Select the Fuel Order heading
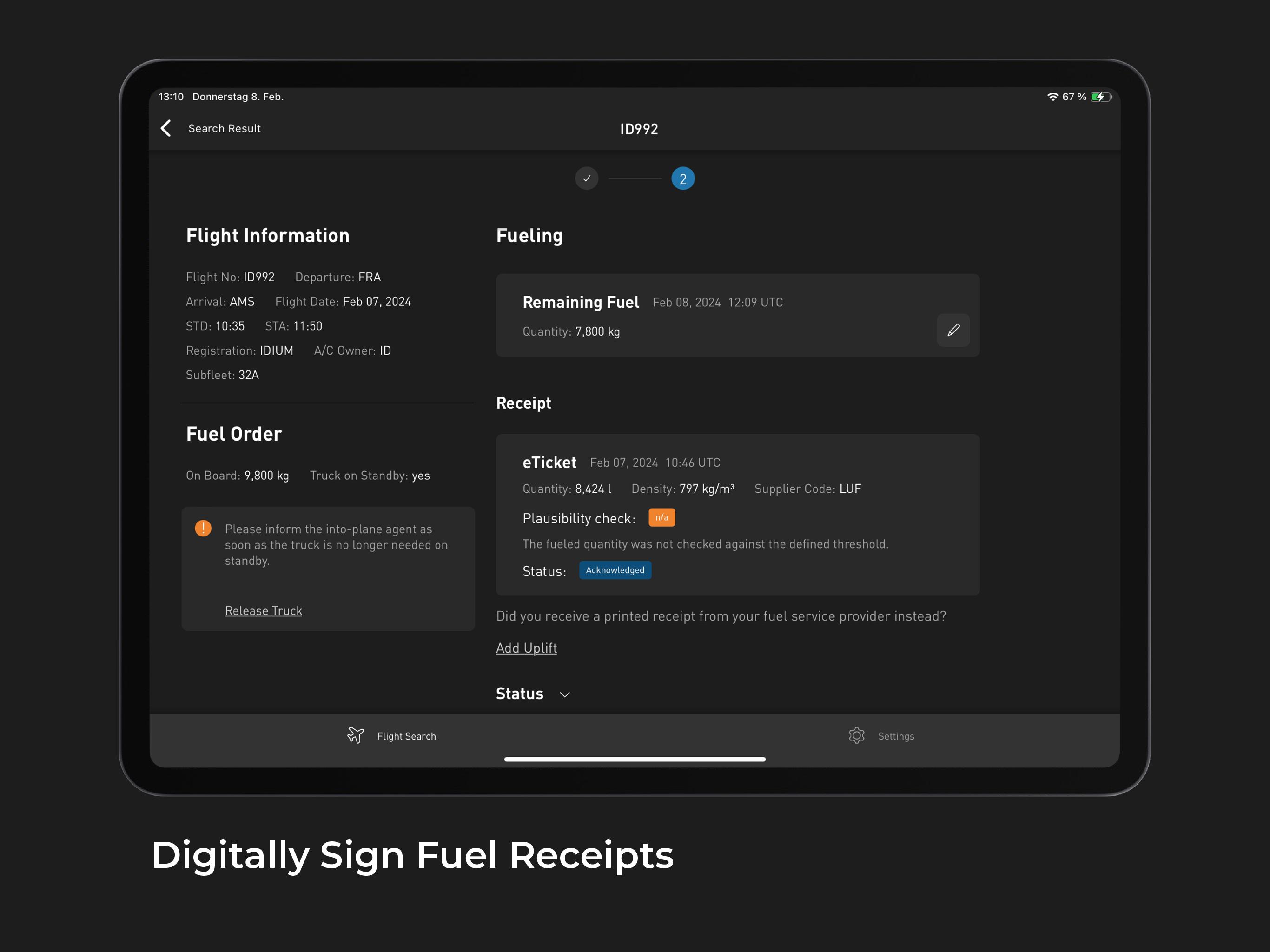 point(234,434)
